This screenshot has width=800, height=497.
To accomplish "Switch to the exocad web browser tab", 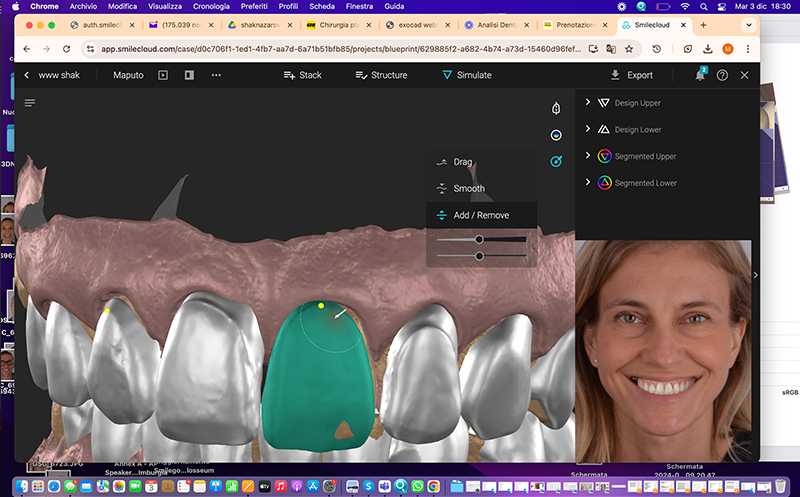I will 417,24.
